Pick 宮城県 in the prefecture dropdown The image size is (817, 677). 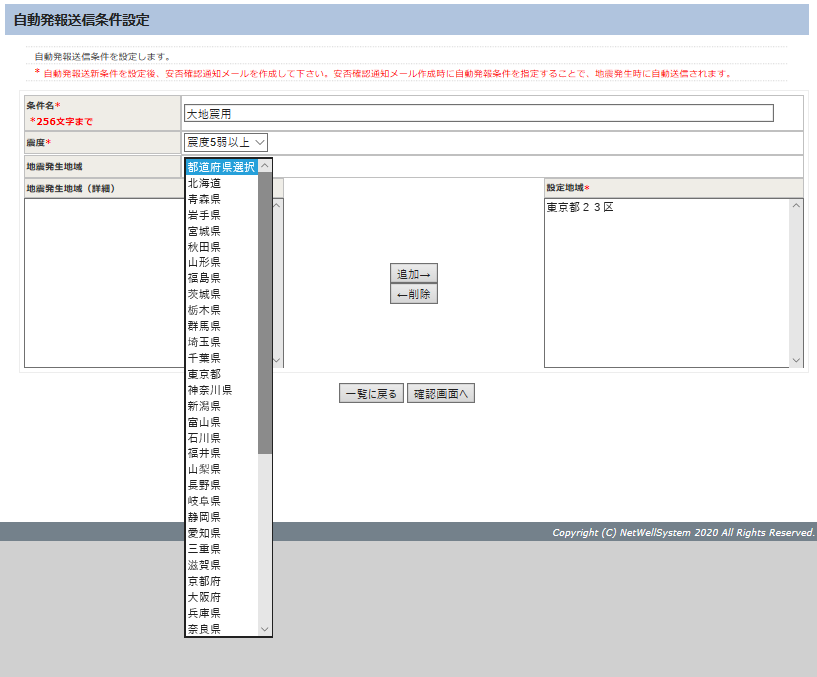pos(205,231)
